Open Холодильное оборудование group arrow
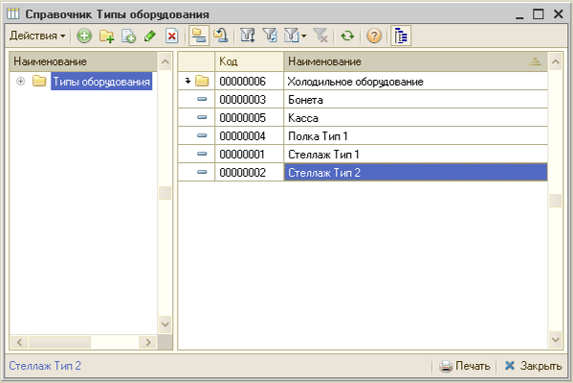The height and width of the screenshot is (383, 573). (x=188, y=81)
